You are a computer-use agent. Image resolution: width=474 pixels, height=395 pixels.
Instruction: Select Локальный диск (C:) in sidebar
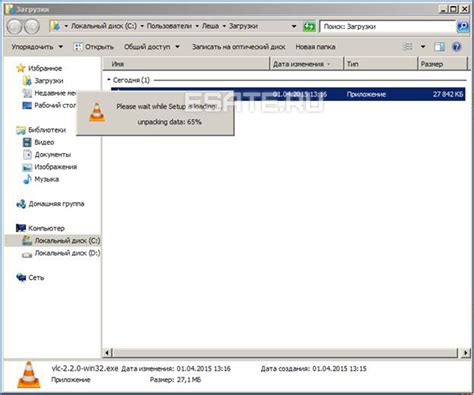pyautogui.click(x=67, y=241)
